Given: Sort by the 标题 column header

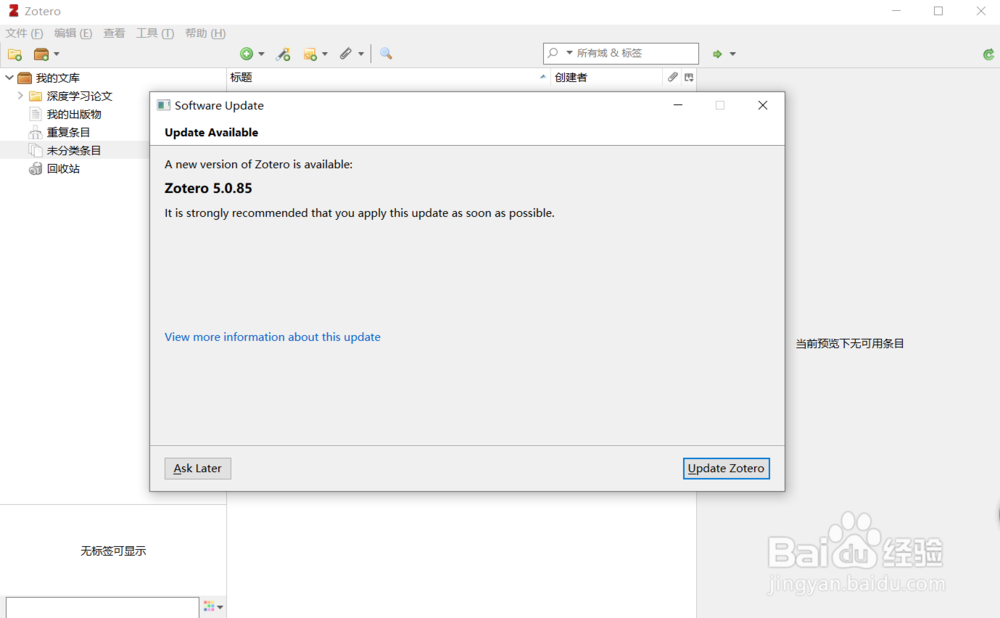Looking at the screenshot, I should 388,77.
